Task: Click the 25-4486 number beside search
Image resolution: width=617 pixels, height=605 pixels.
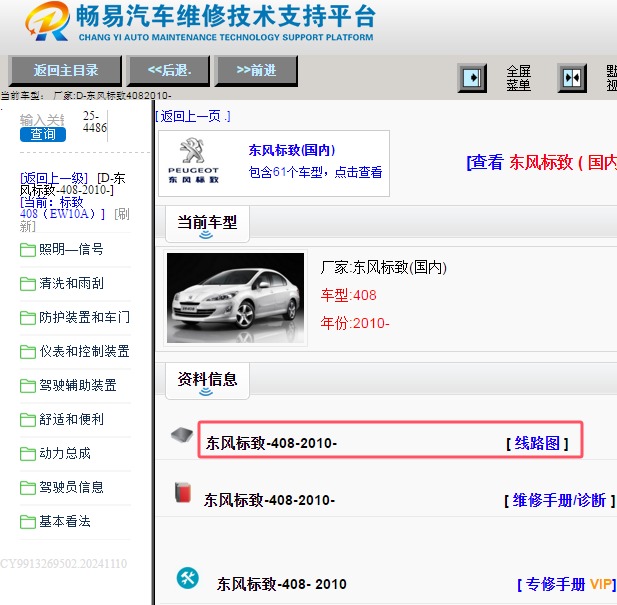Action: 94,122
